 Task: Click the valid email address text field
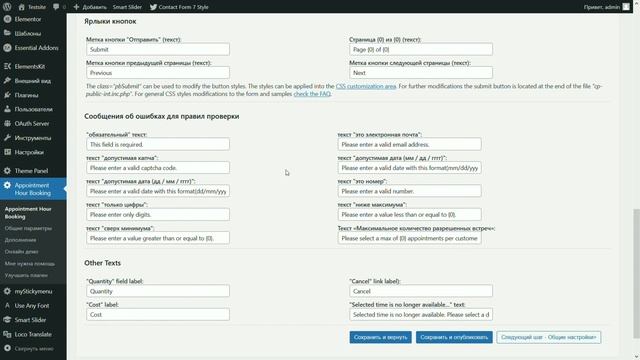click(409, 144)
